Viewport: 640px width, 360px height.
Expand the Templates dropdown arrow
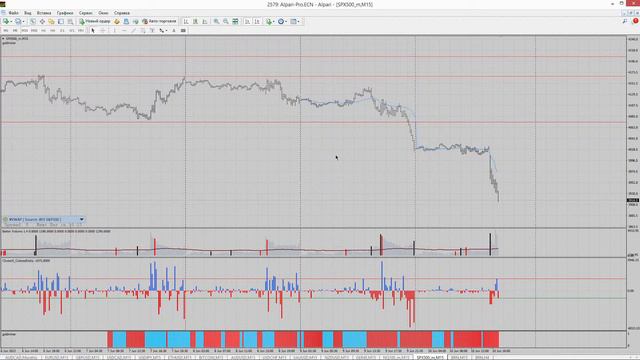299,21
